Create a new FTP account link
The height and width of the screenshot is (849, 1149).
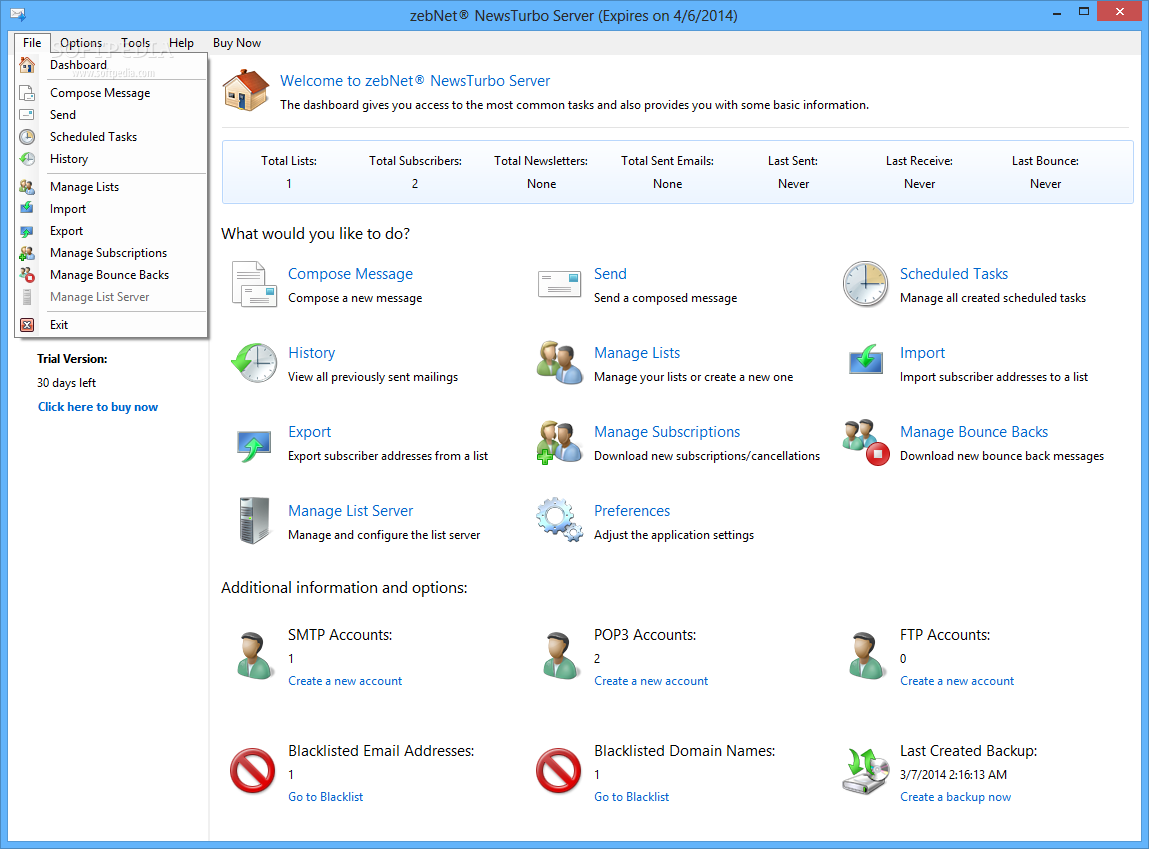[957, 681]
